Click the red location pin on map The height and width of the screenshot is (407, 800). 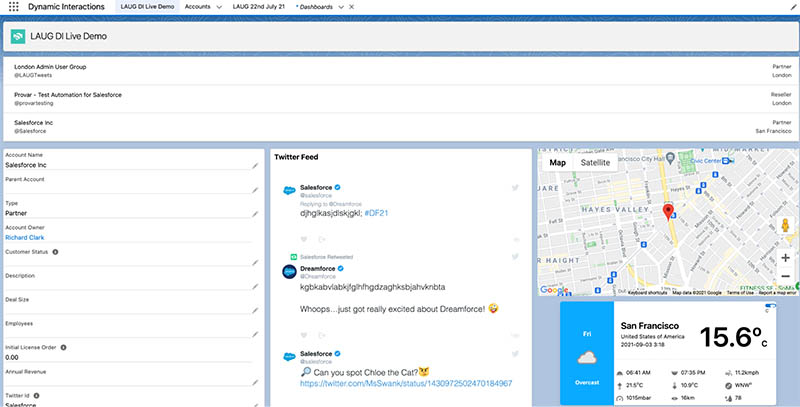point(668,211)
